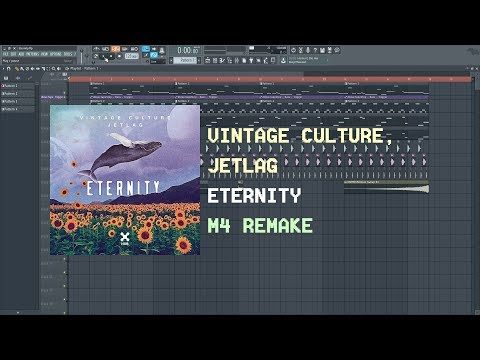Open the EDIT menu
This screenshot has width=480, height=360.
click(x=13, y=54)
